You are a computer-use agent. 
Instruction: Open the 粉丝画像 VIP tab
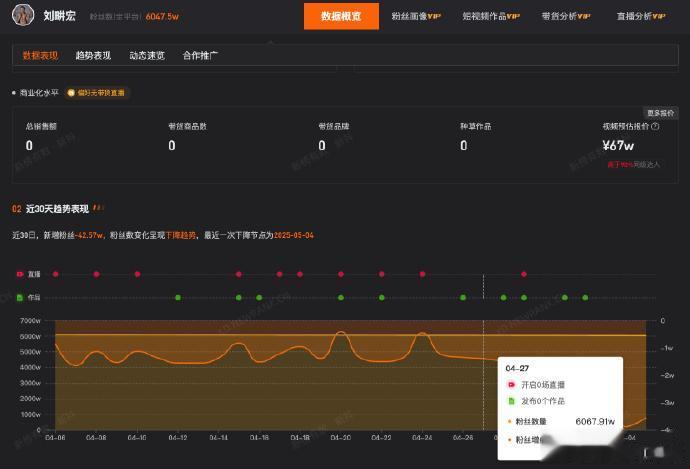pyautogui.click(x=416, y=16)
